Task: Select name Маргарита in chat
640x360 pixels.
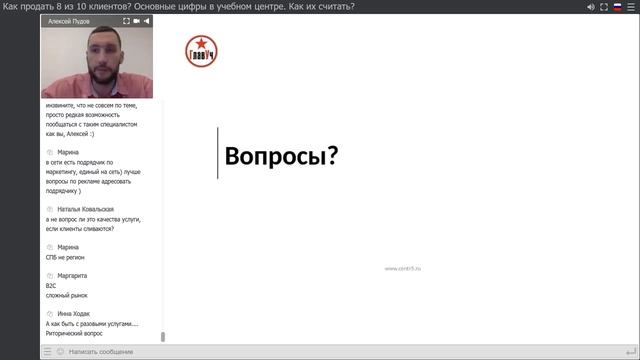Action: (72, 276)
